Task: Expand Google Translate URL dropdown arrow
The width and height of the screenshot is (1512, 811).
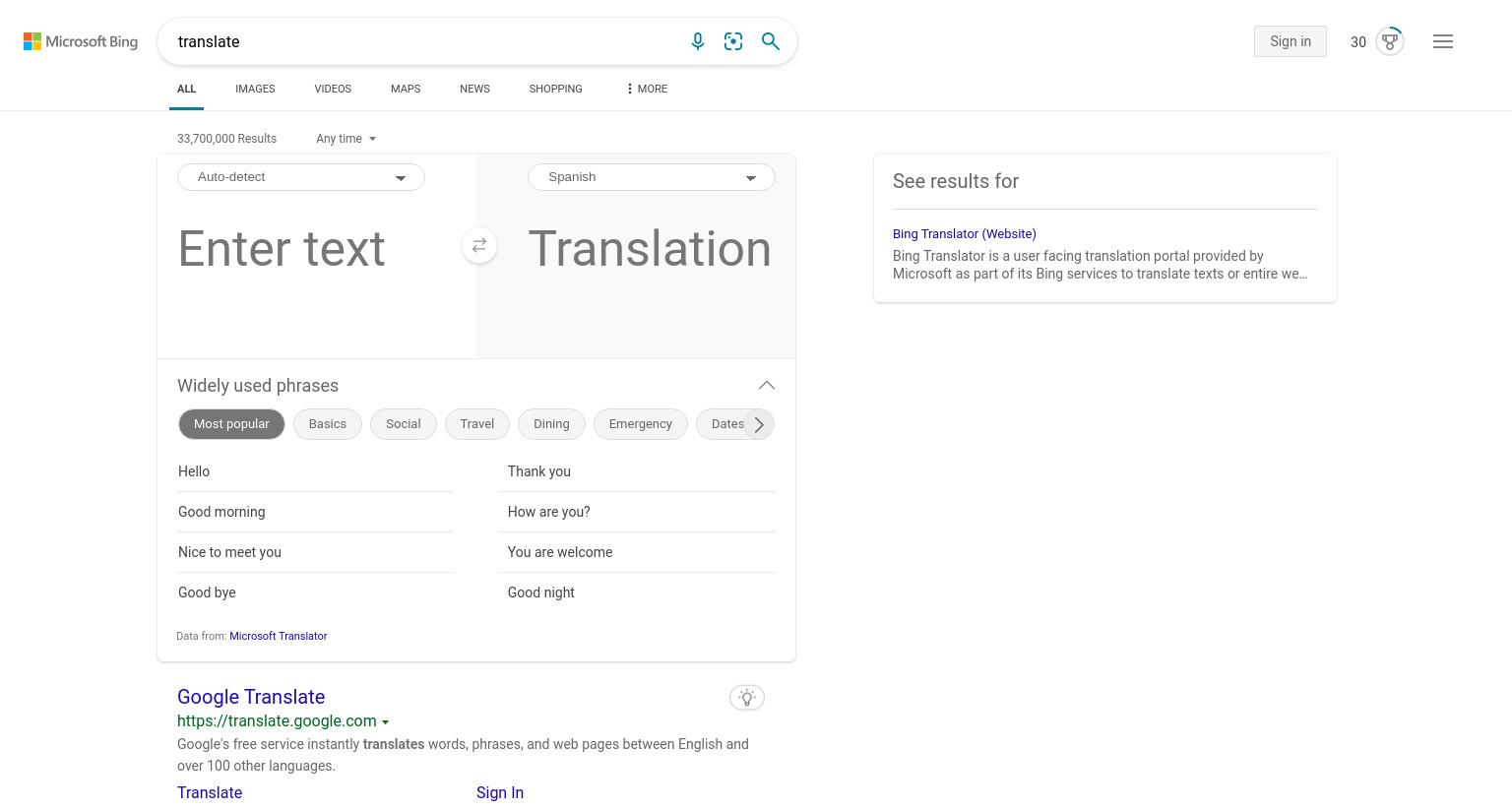Action: [x=385, y=721]
